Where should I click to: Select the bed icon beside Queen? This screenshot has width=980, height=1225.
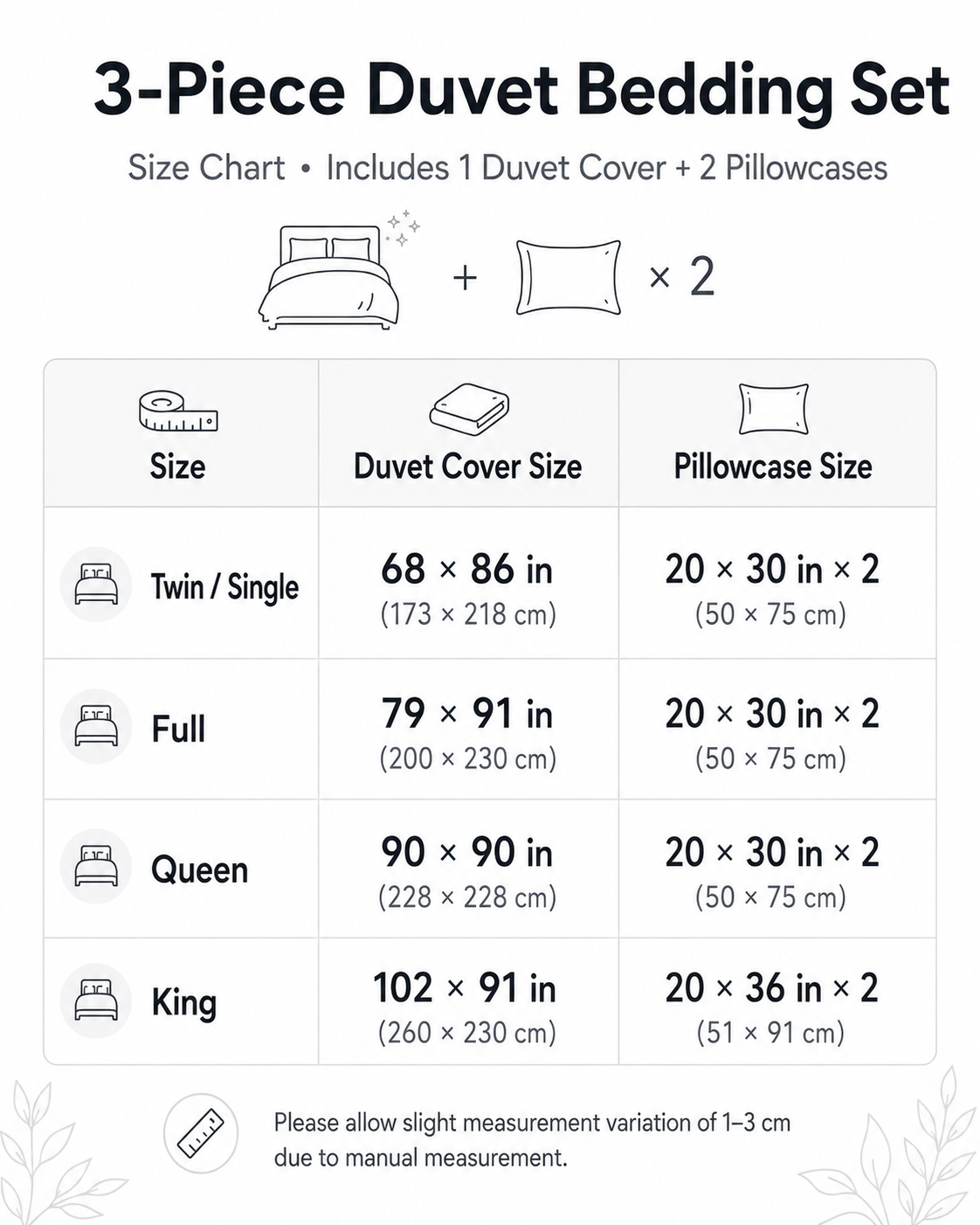(96, 866)
